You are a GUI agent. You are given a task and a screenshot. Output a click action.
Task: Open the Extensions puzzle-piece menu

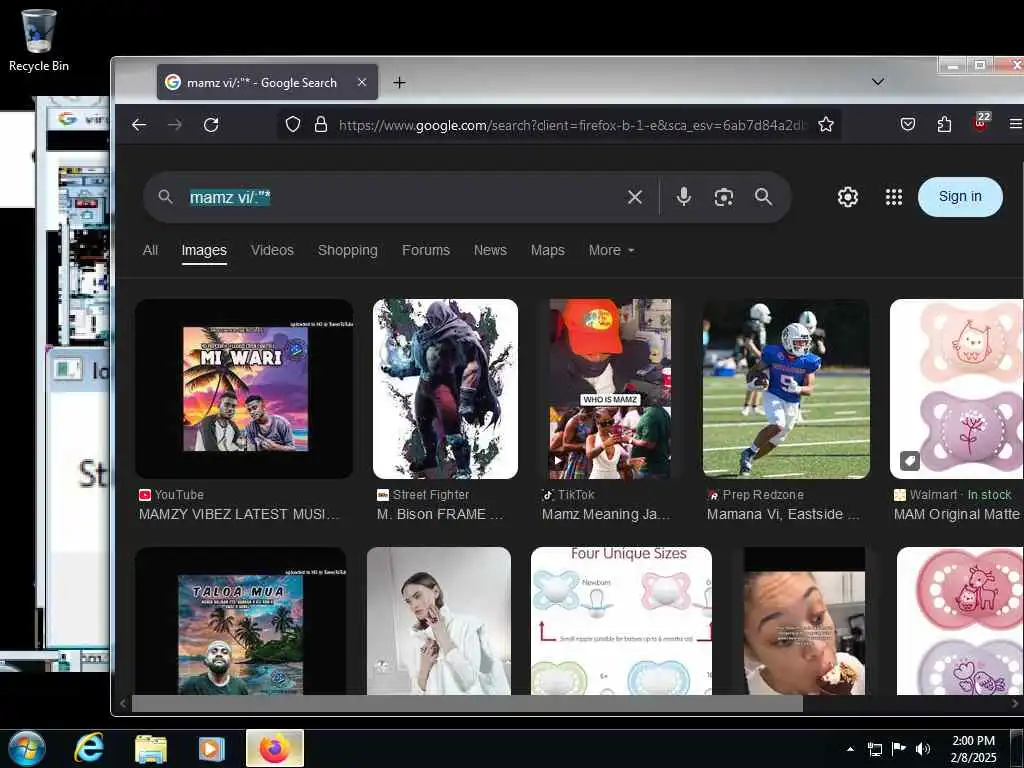(x=944, y=124)
